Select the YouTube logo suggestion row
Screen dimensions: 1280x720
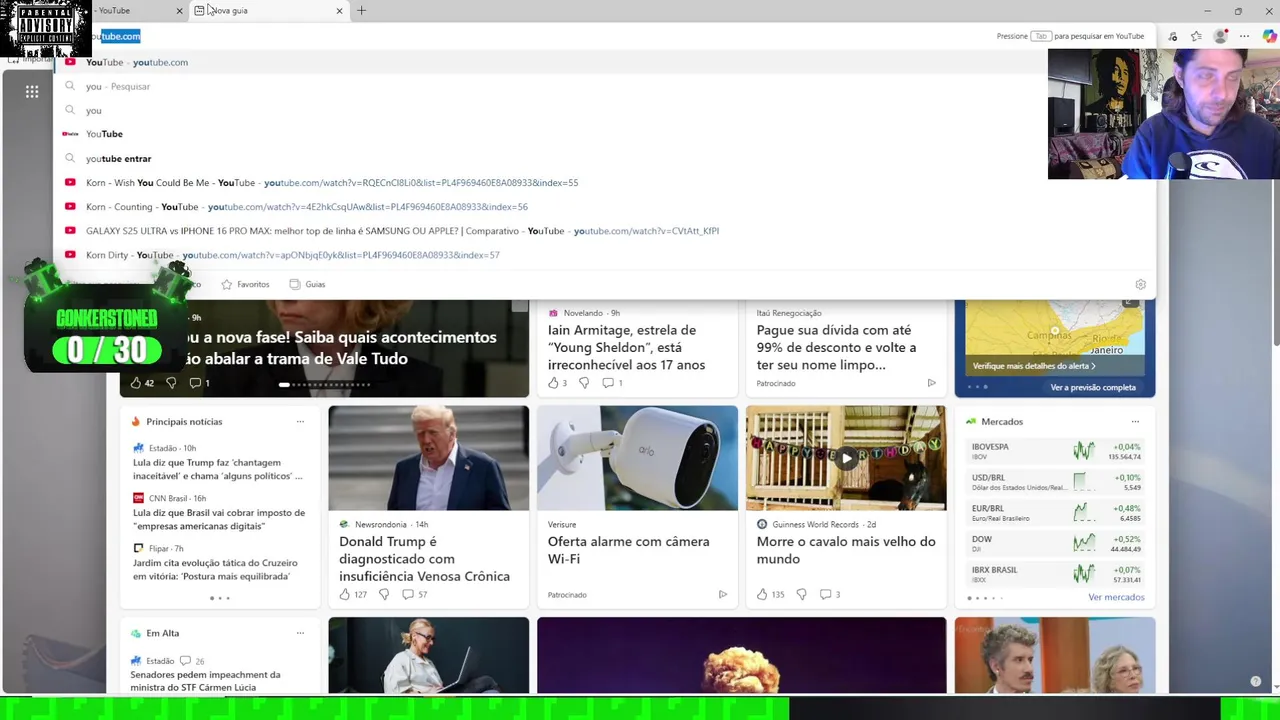tap(604, 134)
